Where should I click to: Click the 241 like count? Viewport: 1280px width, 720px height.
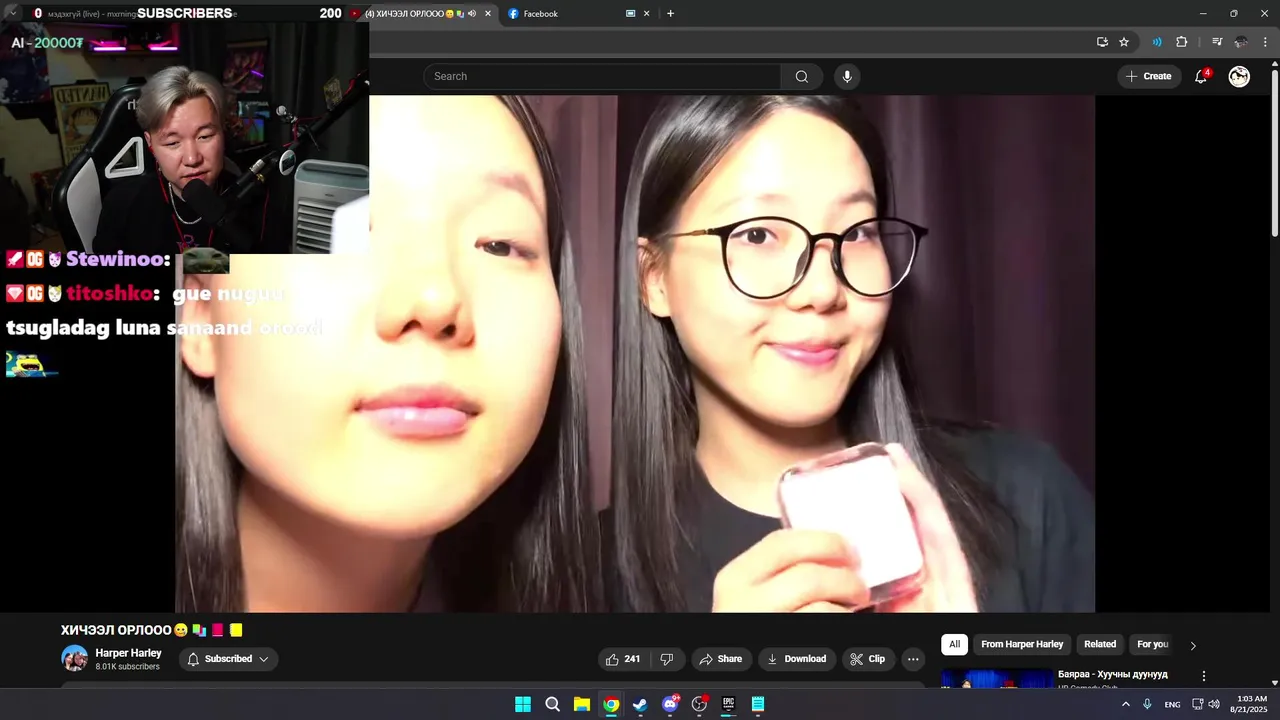632,659
